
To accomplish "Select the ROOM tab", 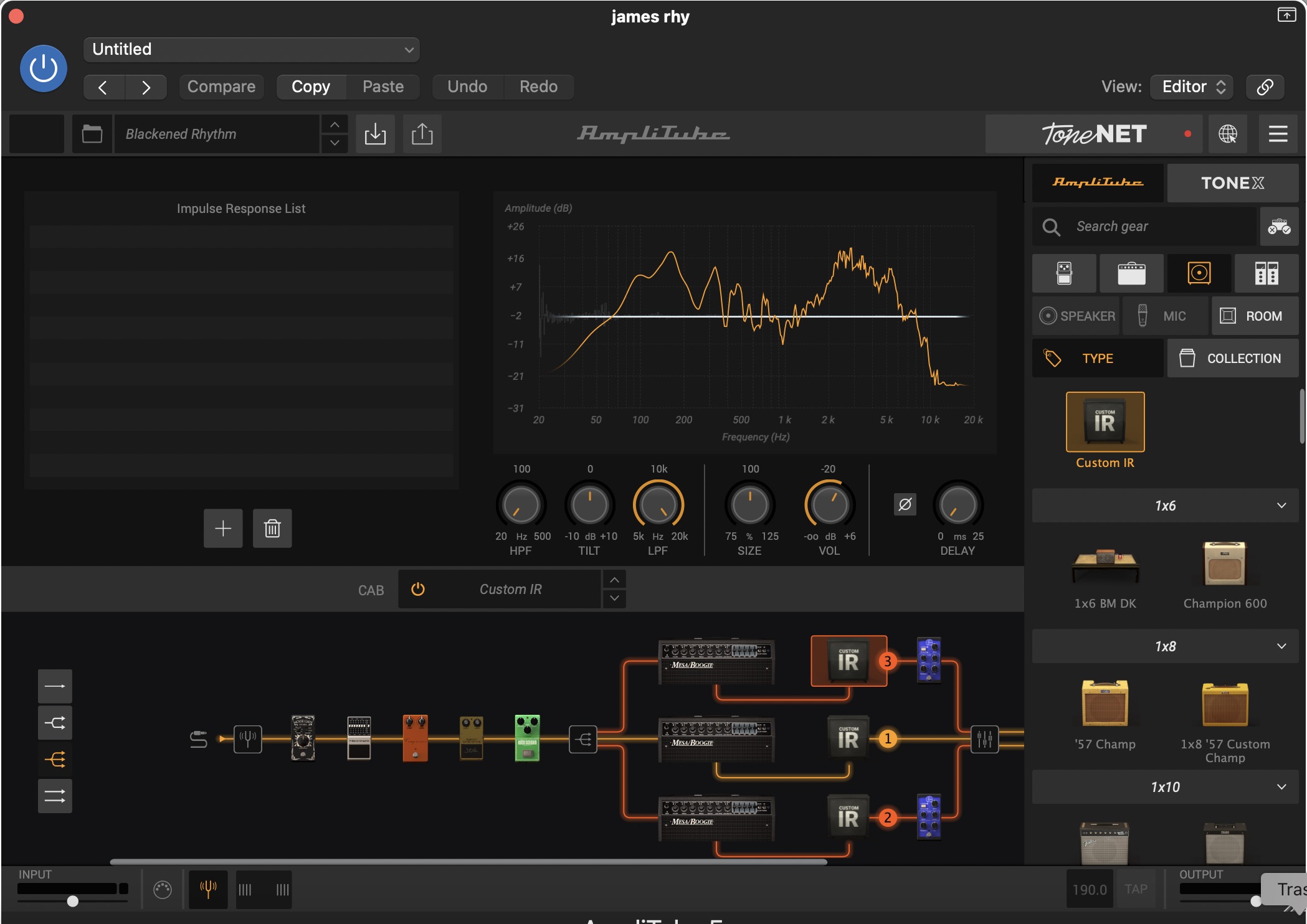I will click(x=1255, y=316).
